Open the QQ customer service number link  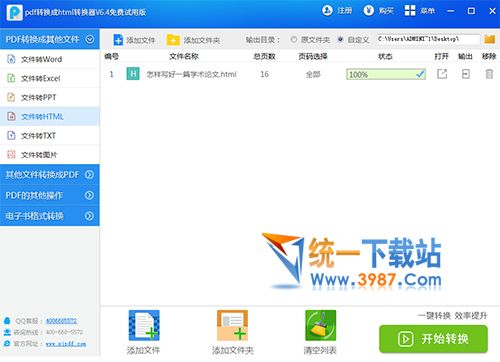pyautogui.click(x=61, y=321)
